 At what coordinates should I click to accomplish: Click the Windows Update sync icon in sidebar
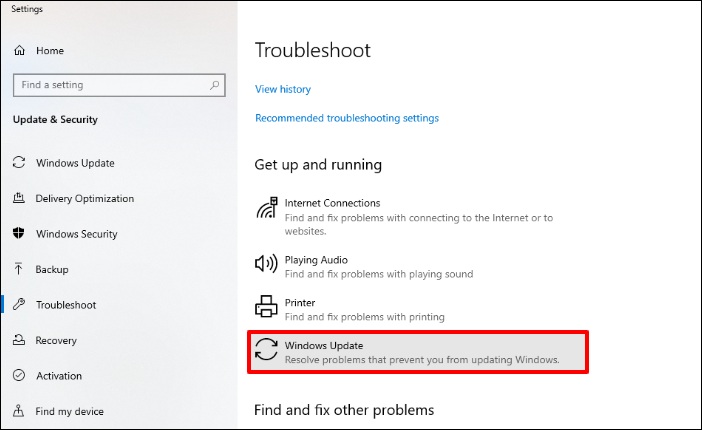[x=18, y=163]
